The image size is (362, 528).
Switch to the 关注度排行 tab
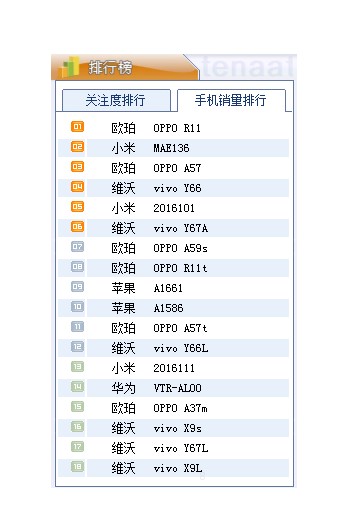(x=116, y=100)
